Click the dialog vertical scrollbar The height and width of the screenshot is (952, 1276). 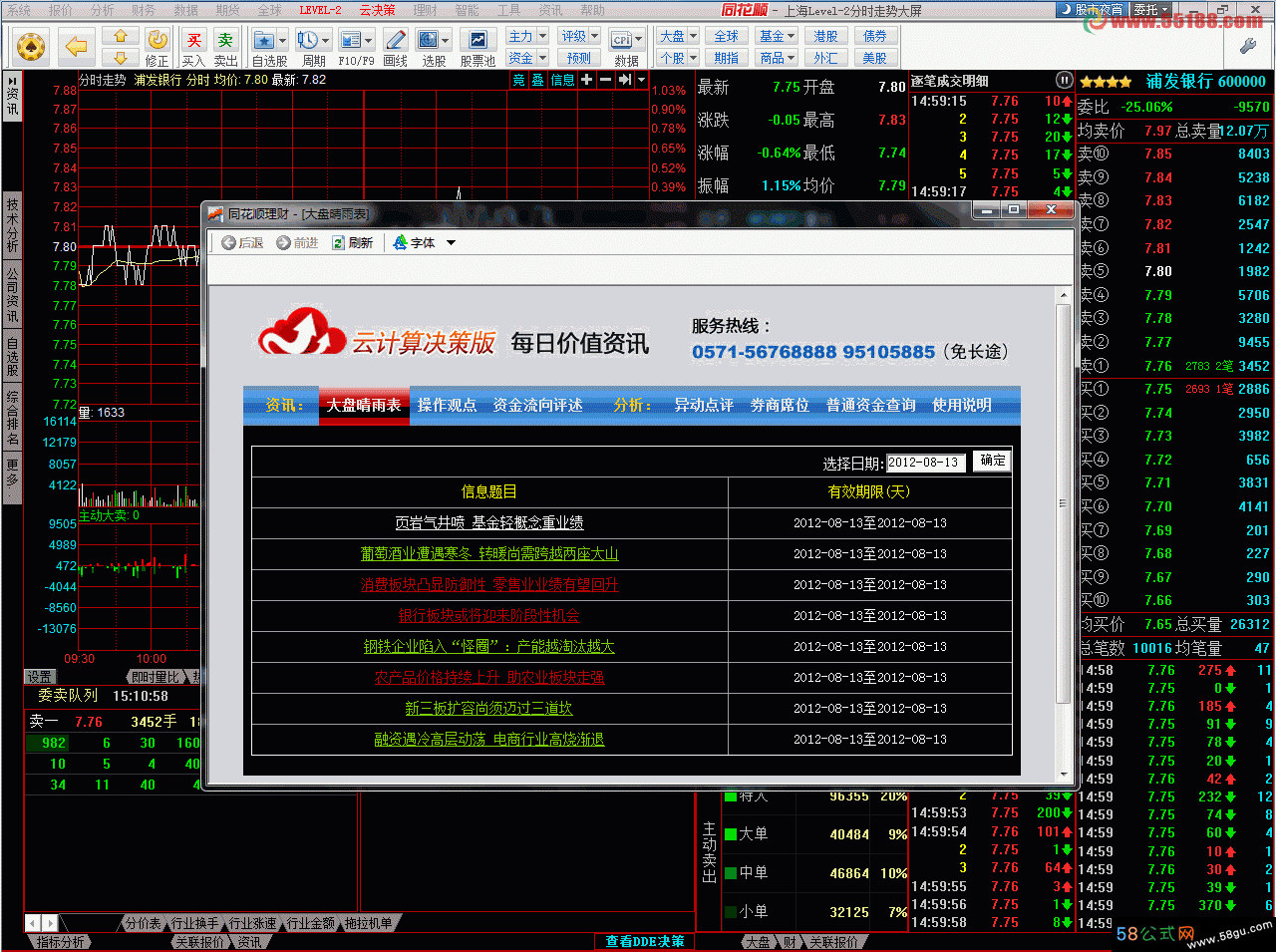point(1063,503)
